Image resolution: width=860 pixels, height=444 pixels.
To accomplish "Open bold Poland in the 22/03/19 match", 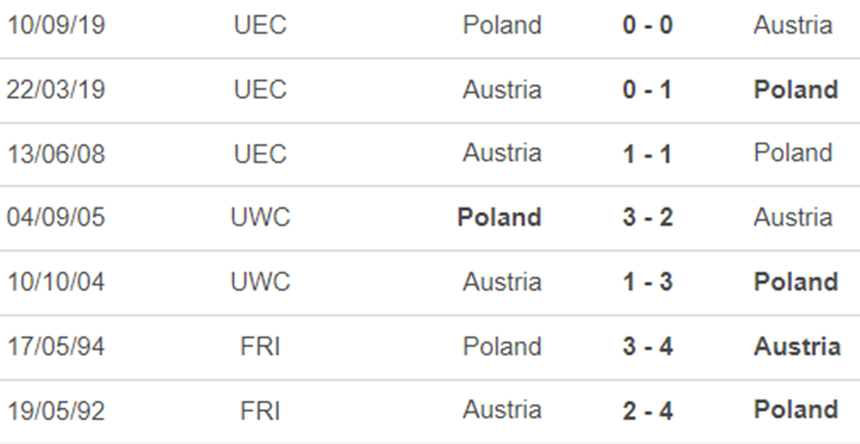I will pyautogui.click(x=796, y=89).
